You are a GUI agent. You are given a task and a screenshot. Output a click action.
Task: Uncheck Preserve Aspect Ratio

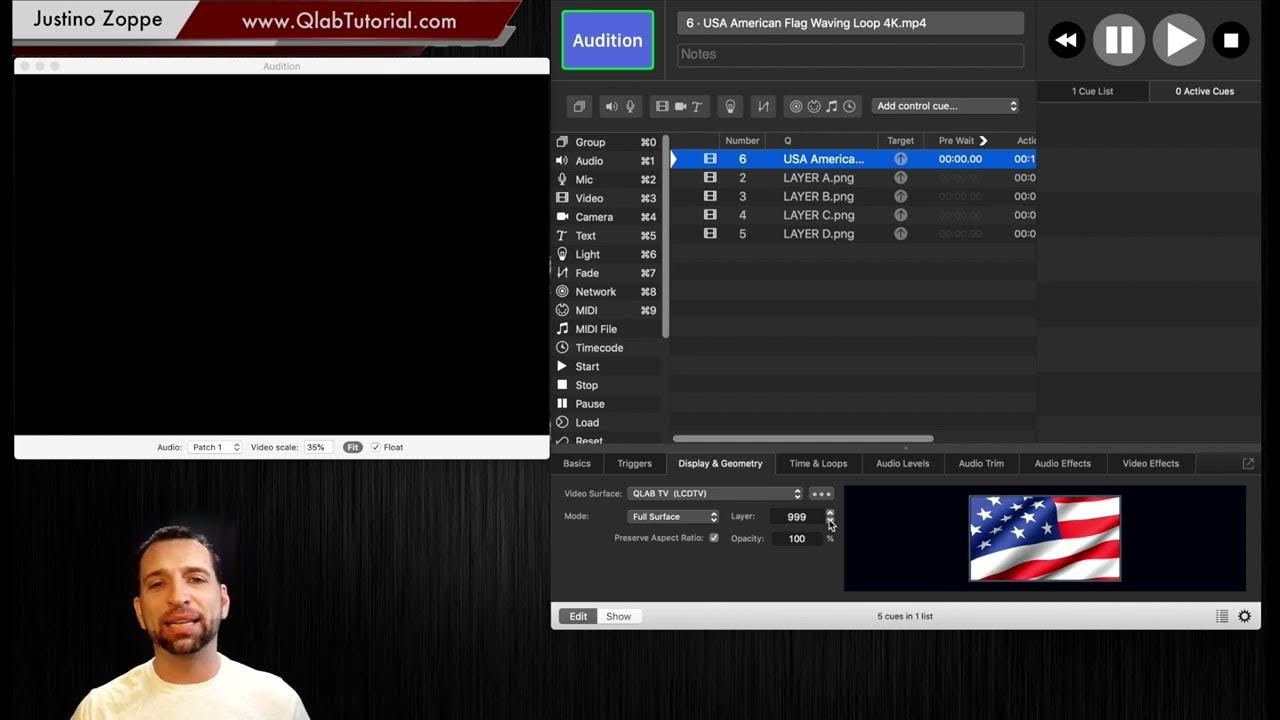[x=713, y=538]
